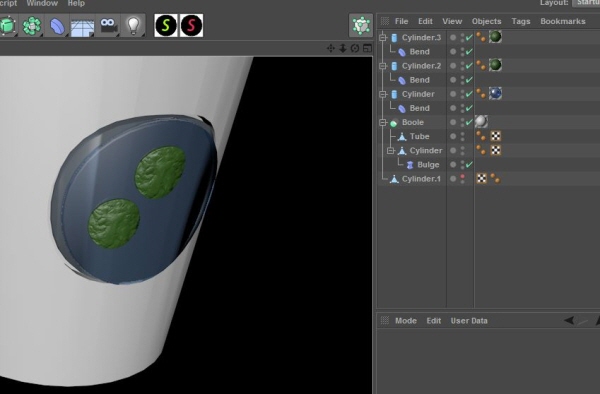Image resolution: width=600 pixels, height=394 pixels.
Task: Click the checkerboard tag on Cylinder under Boole
Action: [x=496, y=150]
